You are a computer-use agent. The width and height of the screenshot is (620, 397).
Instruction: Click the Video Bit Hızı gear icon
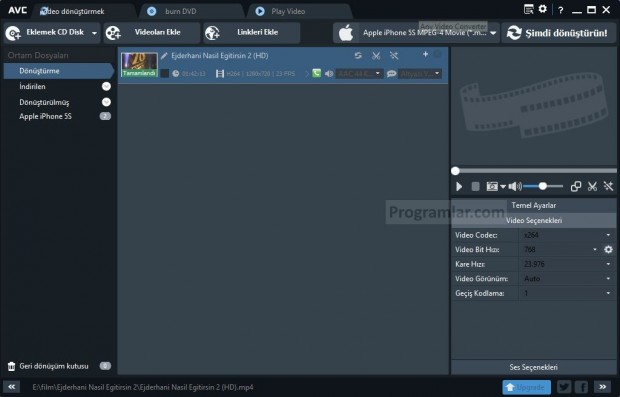coord(608,250)
